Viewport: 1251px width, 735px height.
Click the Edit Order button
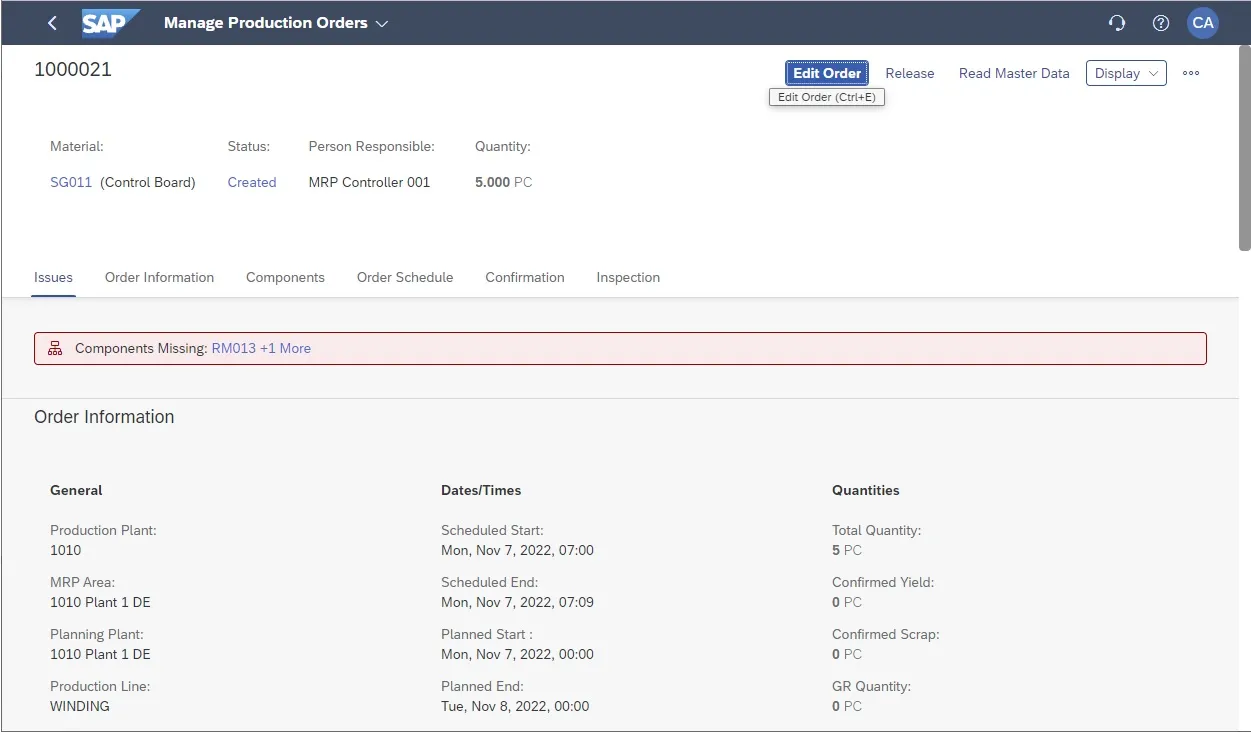pos(826,73)
